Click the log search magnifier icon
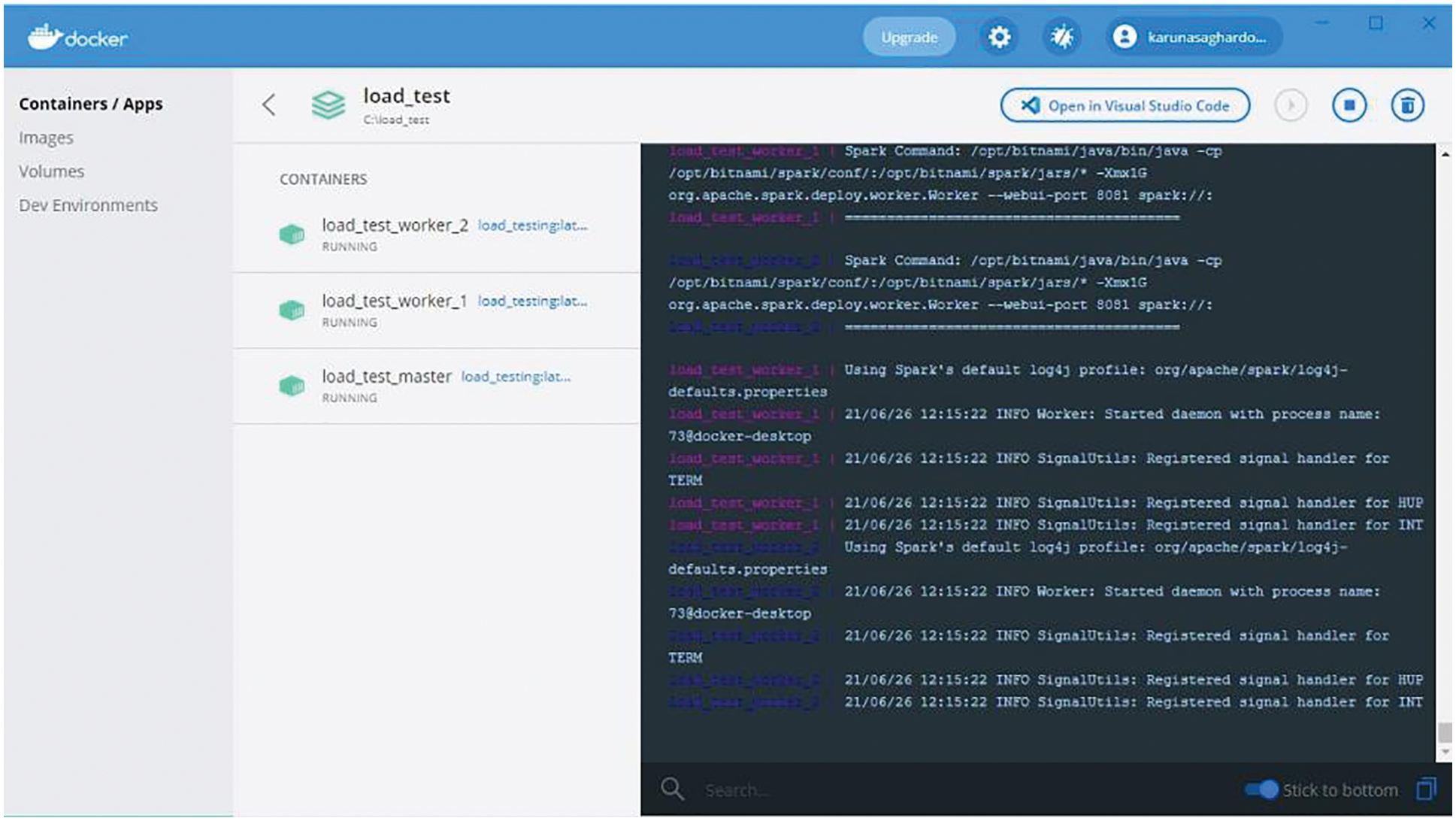1456x821 pixels. tap(672, 789)
